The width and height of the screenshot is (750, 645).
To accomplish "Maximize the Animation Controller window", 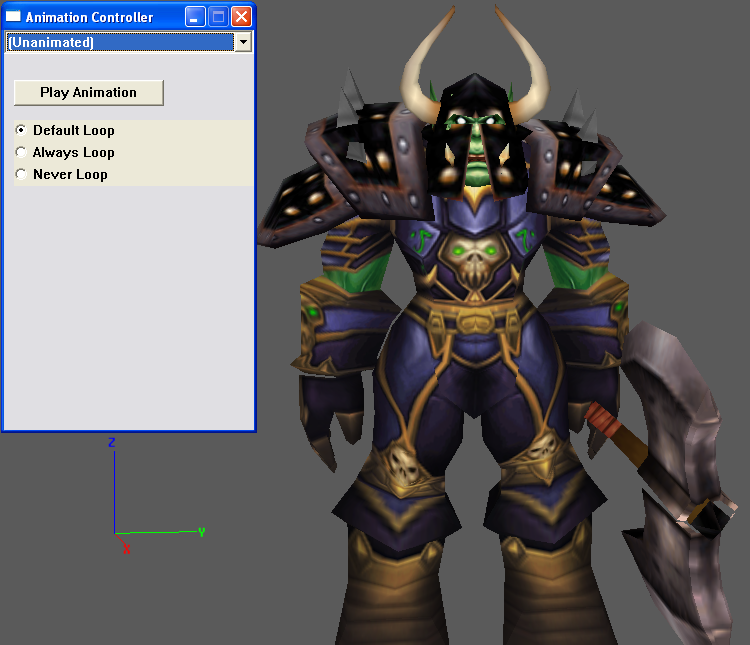I will pos(219,17).
